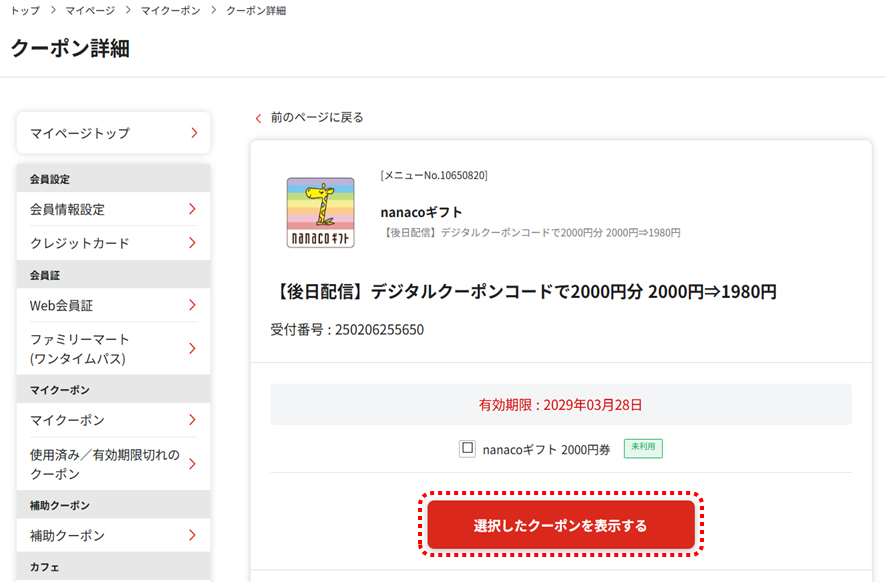Click chevron beside 補助クーポン item
This screenshot has width=886, height=582.
coord(193,535)
